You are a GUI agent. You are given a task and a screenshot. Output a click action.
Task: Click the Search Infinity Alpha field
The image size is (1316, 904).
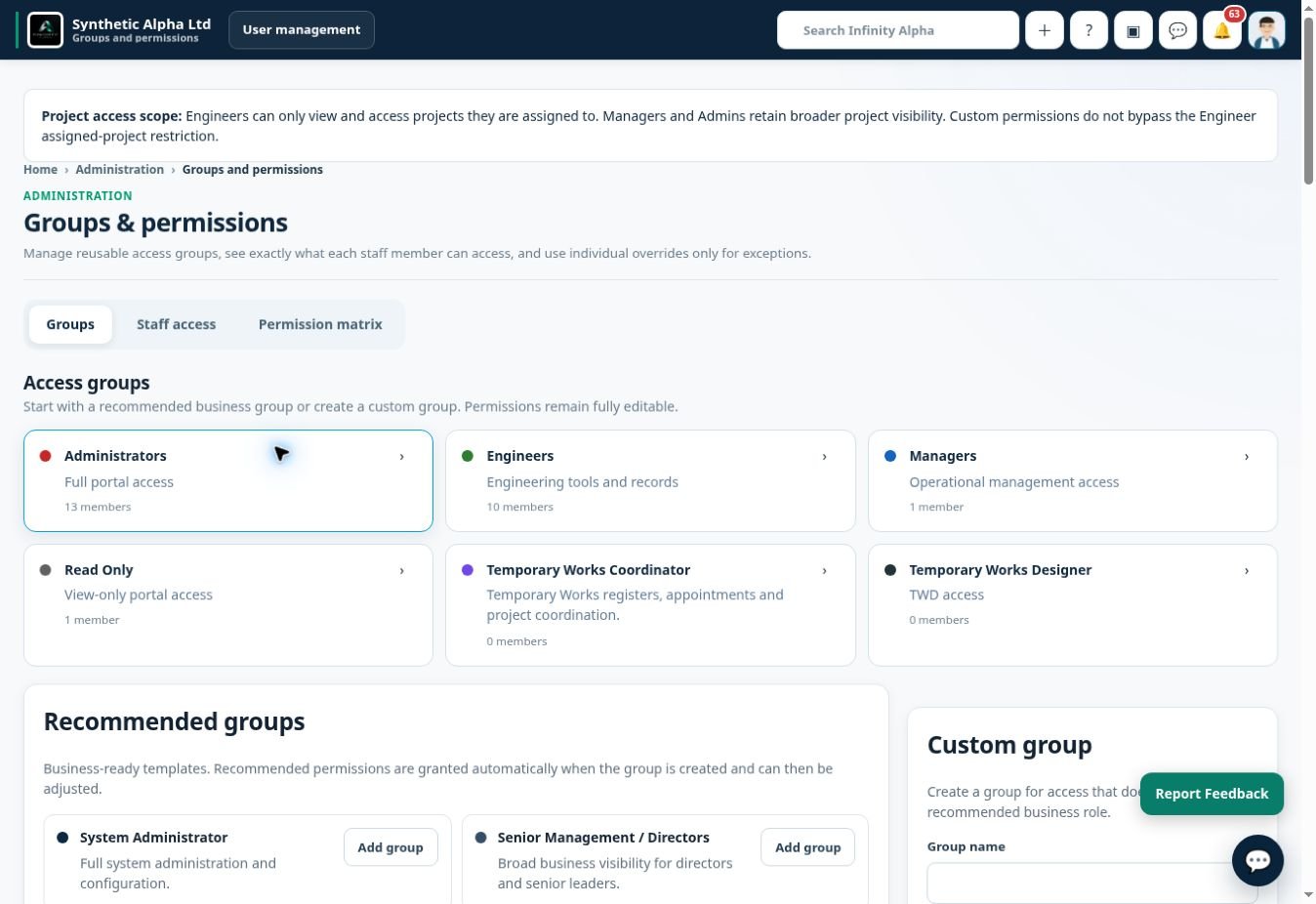pyautogui.click(x=898, y=30)
